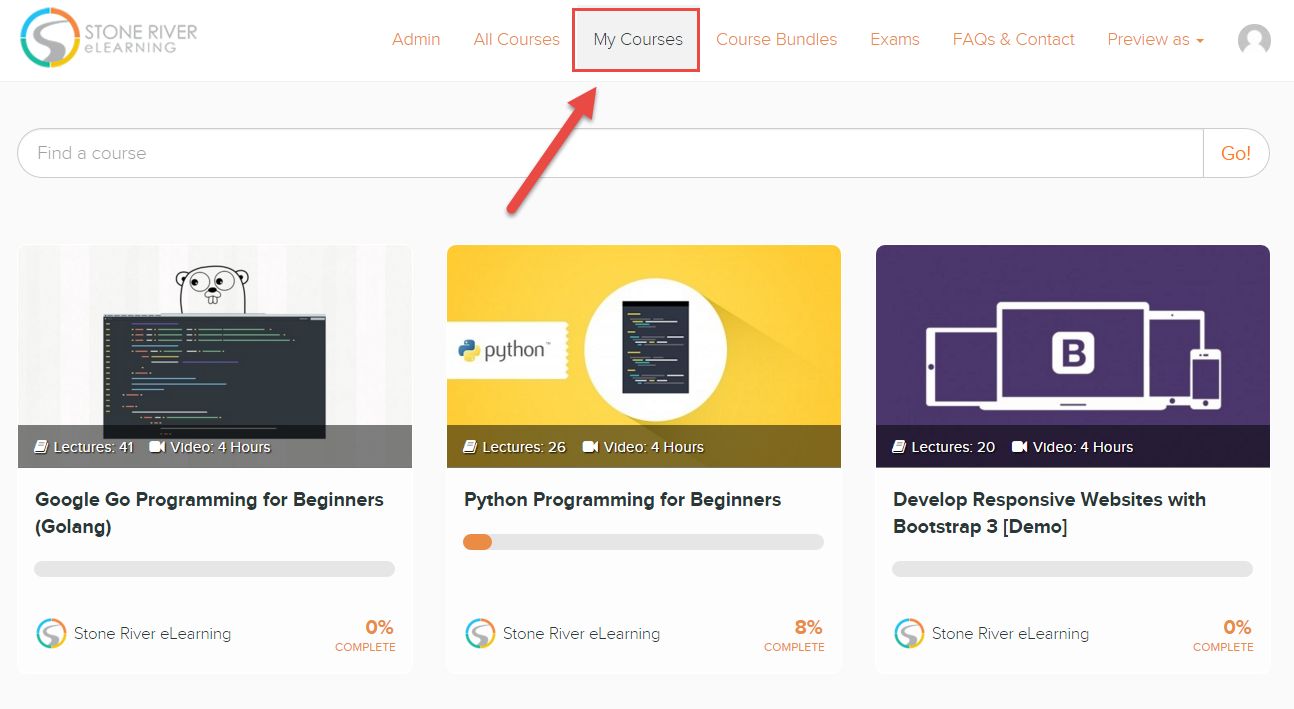Click the Stone River eLearning logo

click(x=108, y=38)
